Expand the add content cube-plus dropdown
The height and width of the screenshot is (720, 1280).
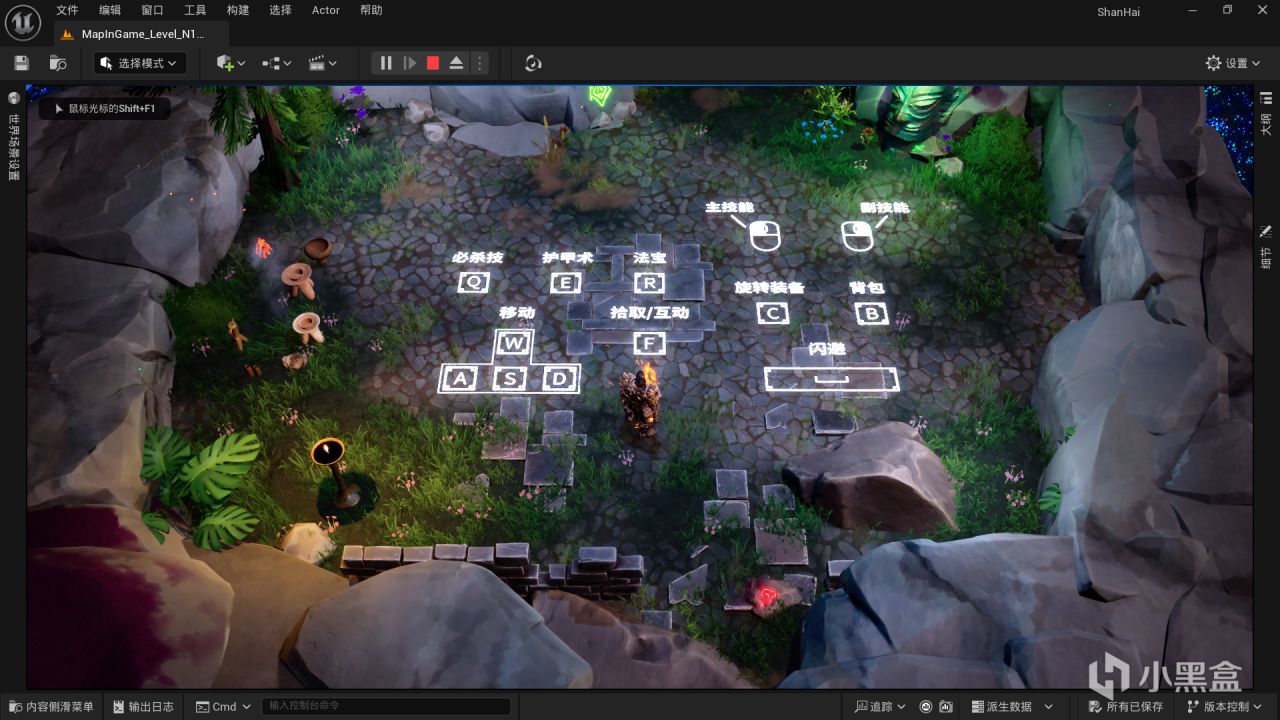[230, 63]
